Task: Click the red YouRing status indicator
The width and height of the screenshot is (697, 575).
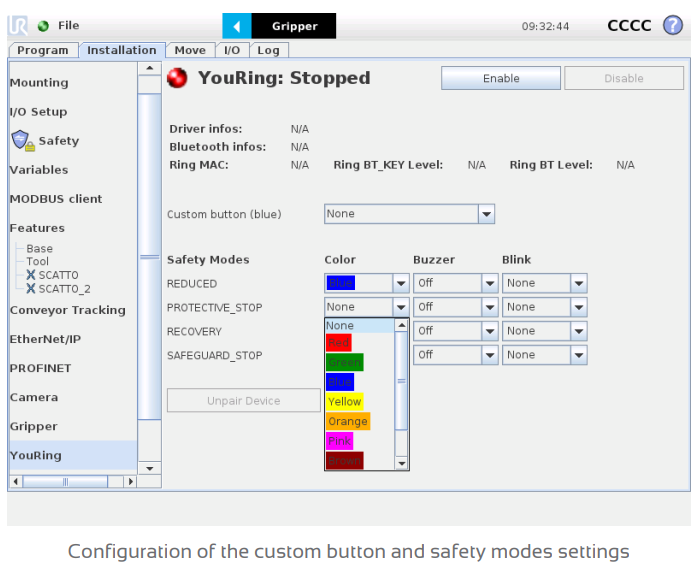Action: click(177, 79)
